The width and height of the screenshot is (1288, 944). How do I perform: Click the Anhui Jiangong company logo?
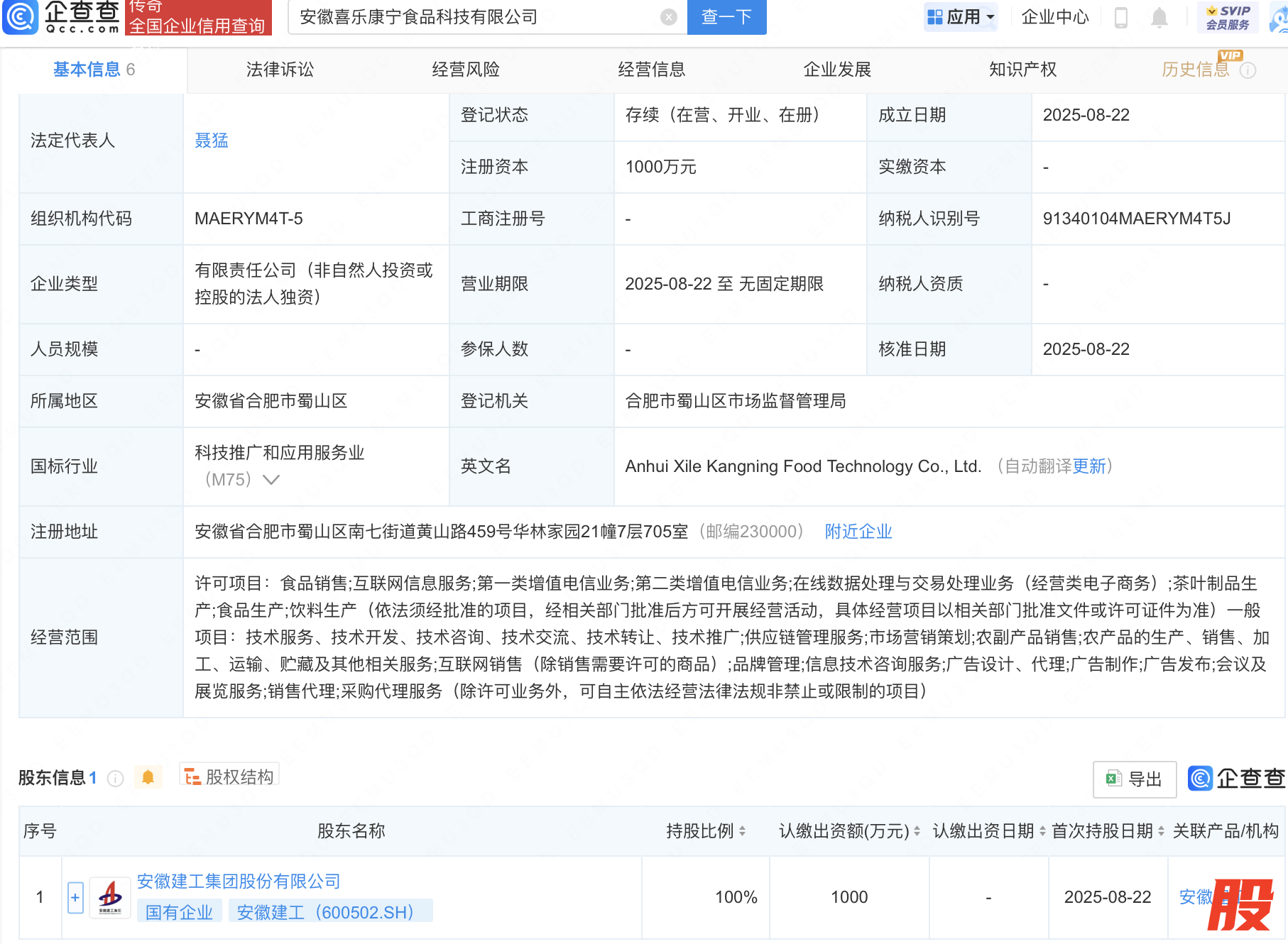click(x=110, y=897)
